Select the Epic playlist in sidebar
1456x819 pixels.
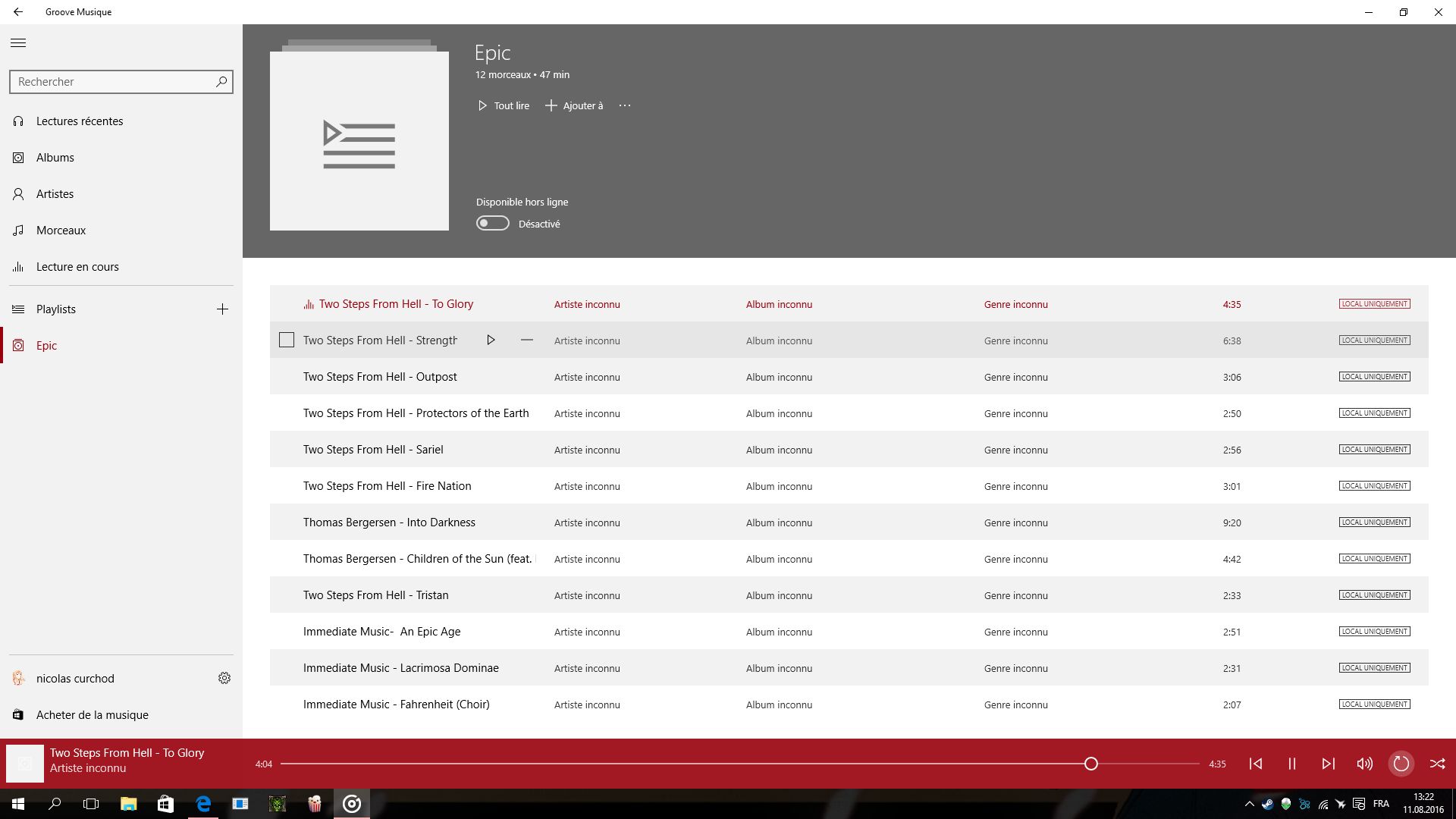46,346
